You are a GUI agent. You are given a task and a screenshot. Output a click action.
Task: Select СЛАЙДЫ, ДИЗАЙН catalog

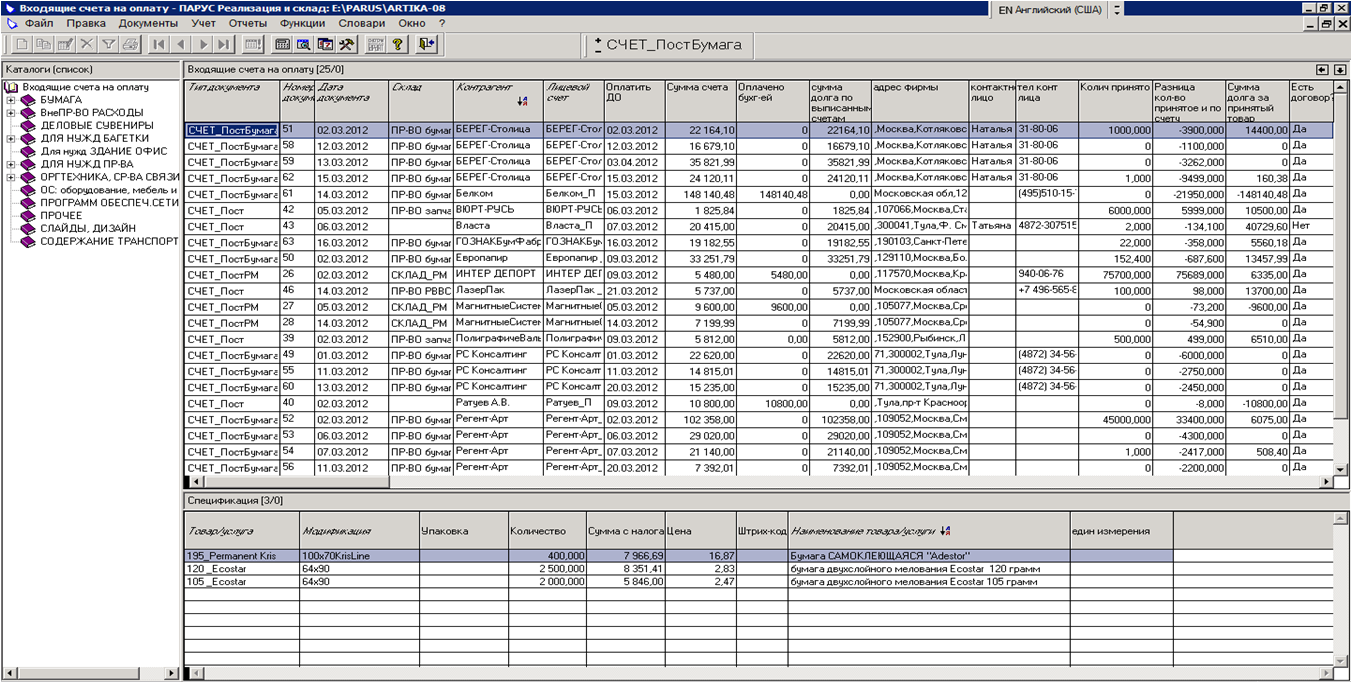click(x=88, y=228)
